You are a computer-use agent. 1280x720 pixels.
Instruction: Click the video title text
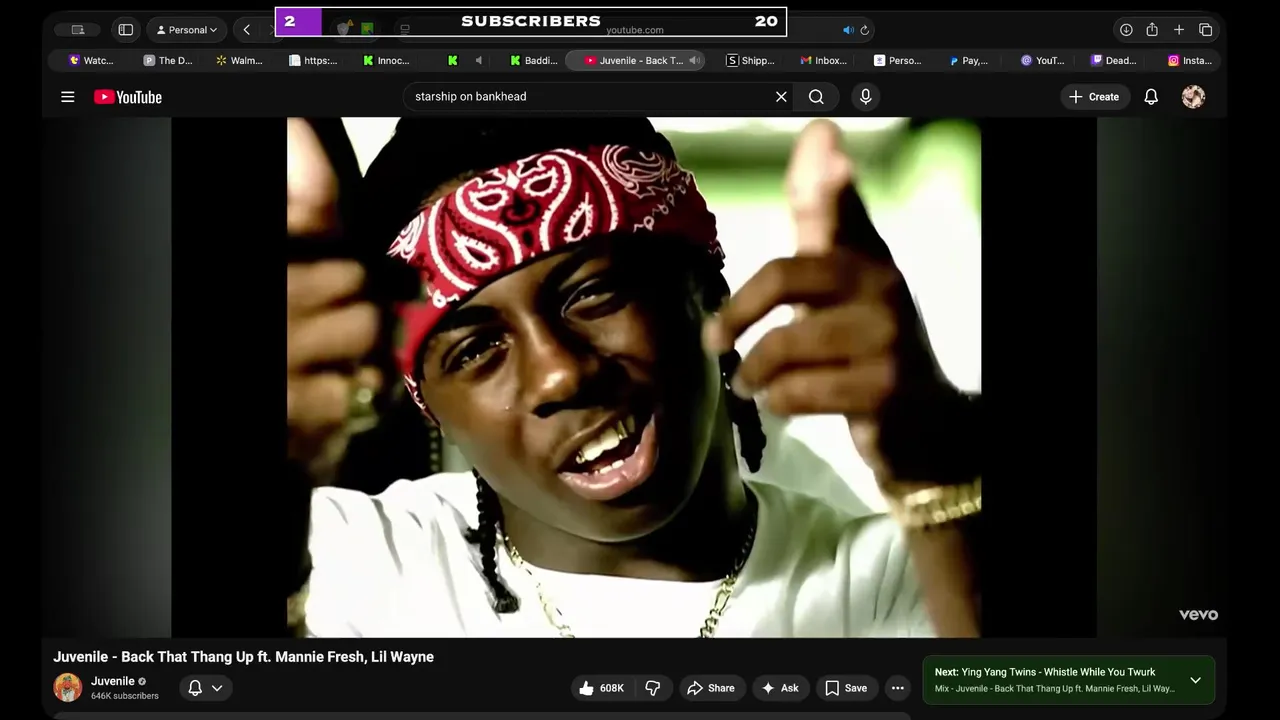(x=244, y=657)
